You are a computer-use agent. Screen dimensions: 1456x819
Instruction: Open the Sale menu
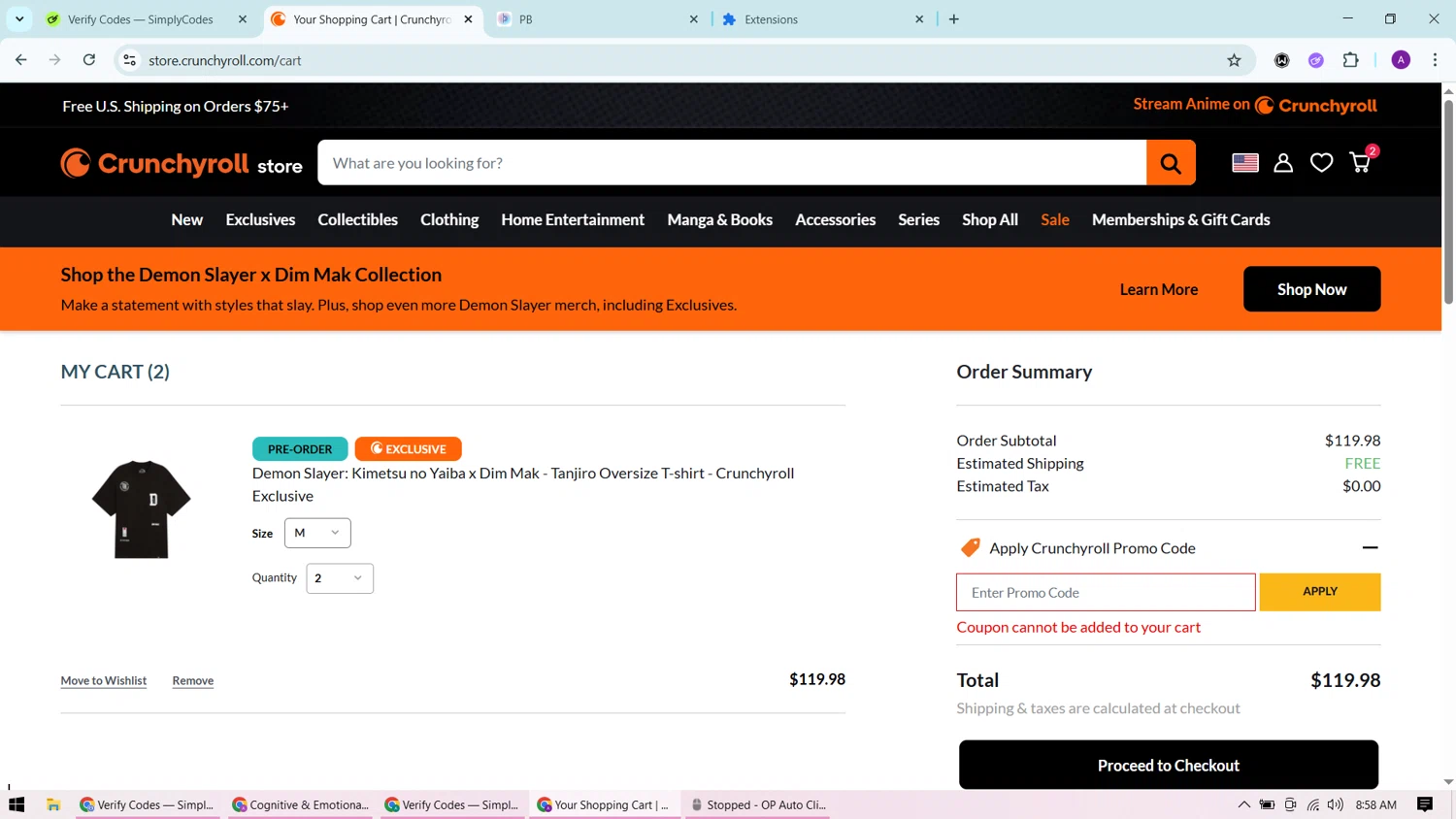[x=1055, y=220]
